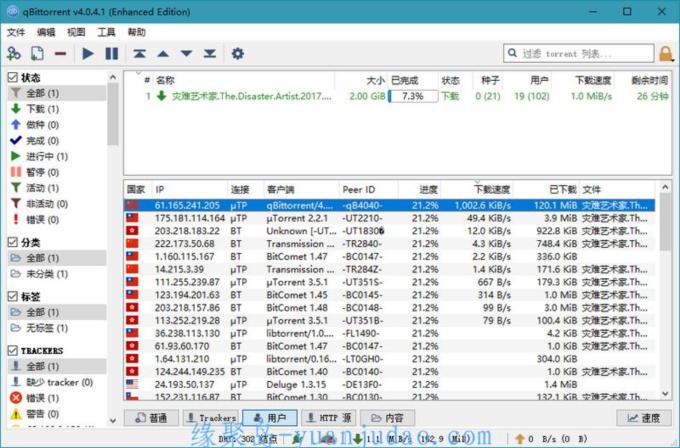Select 进行中 (1) status filter

point(57,157)
